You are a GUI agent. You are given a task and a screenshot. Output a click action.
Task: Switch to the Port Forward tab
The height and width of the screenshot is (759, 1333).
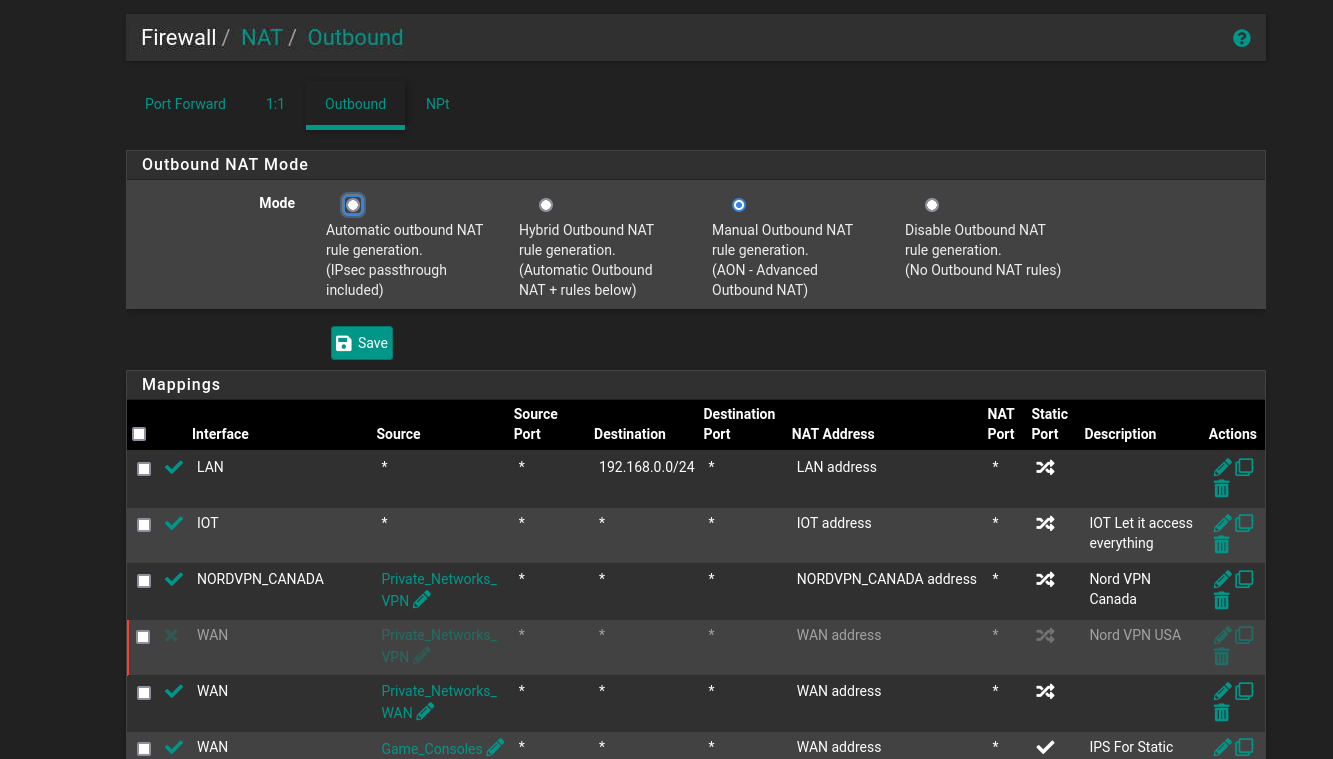click(185, 104)
